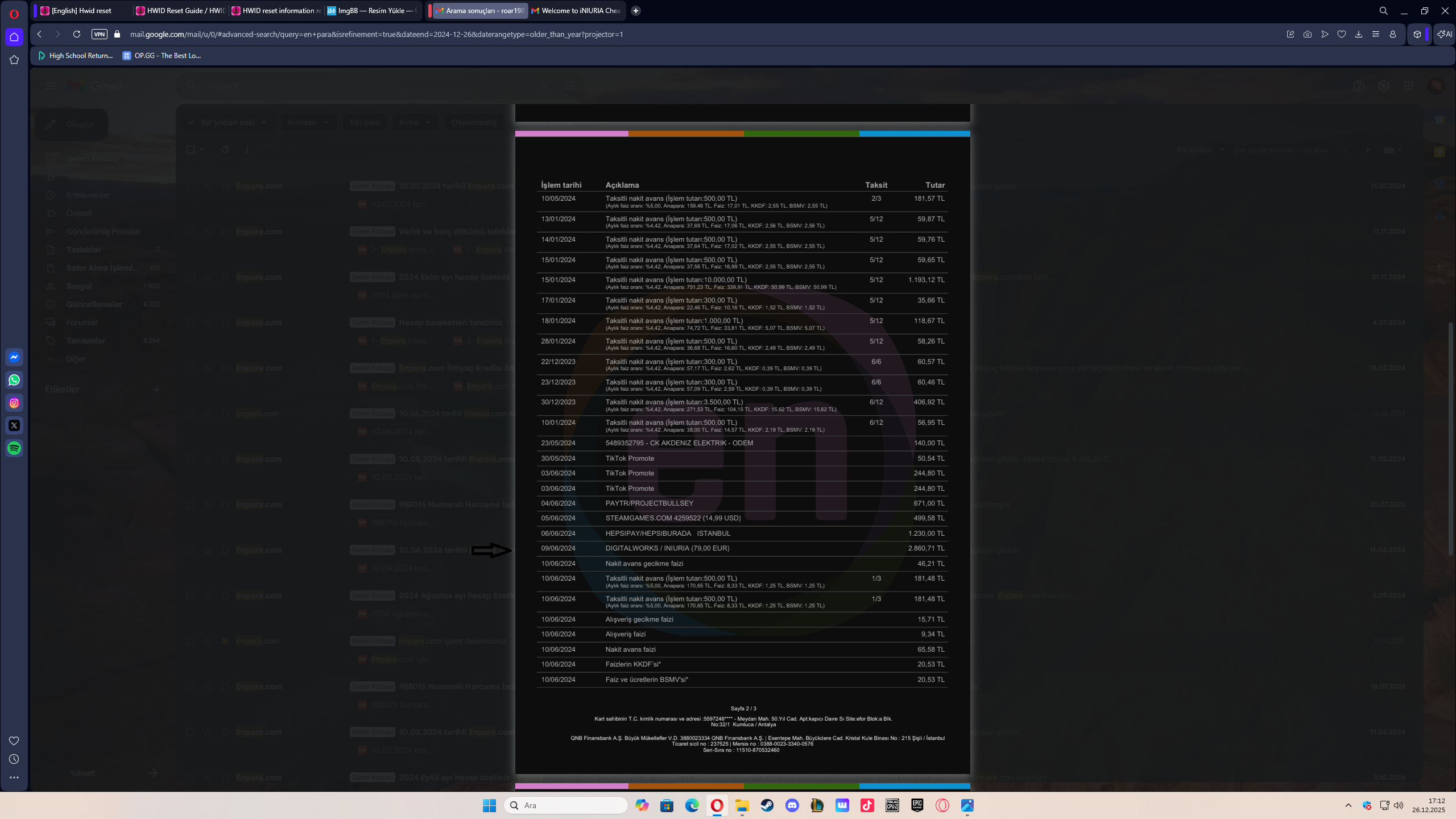The height and width of the screenshot is (819, 1456).
Task: Tick checkbox for the 10.07.2024 tarihli email
Action: pyautogui.click(x=191, y=186)
